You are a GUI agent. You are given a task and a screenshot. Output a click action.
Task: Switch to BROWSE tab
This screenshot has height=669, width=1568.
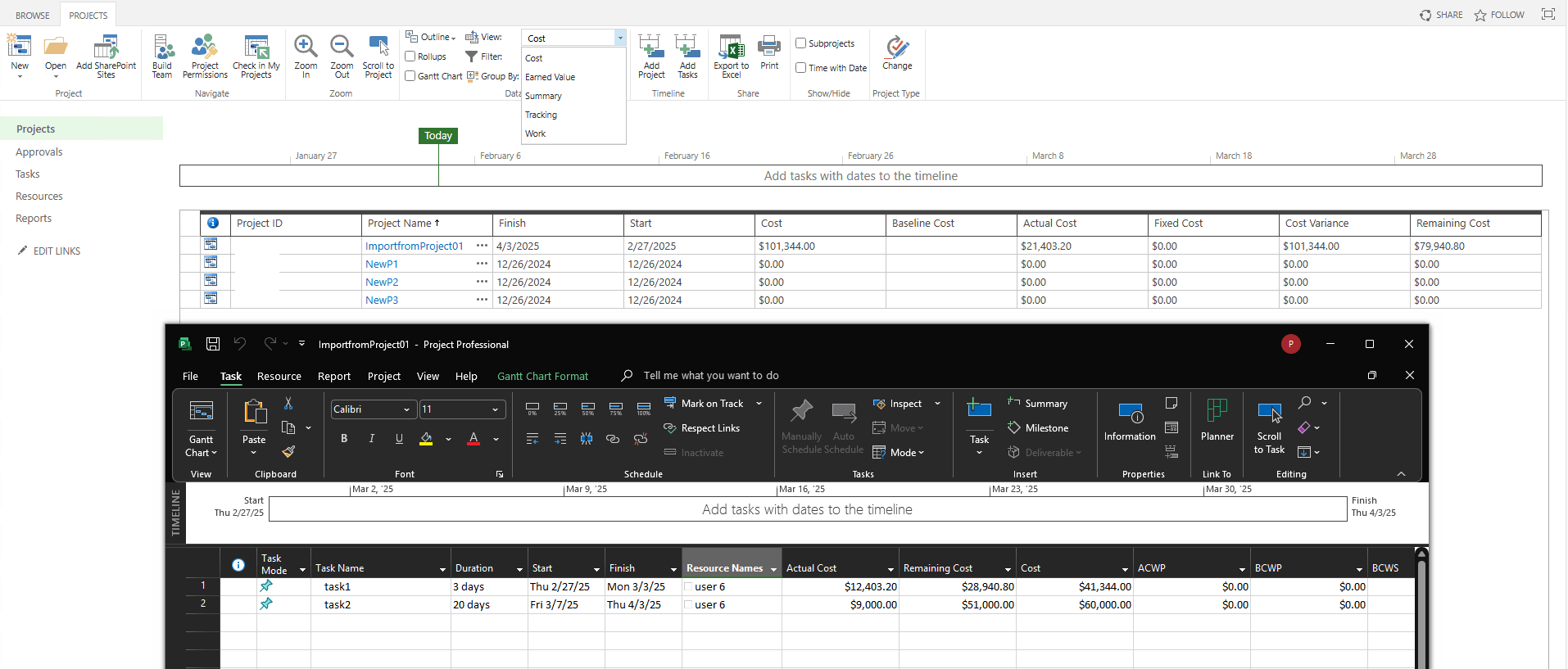(33, 15)
